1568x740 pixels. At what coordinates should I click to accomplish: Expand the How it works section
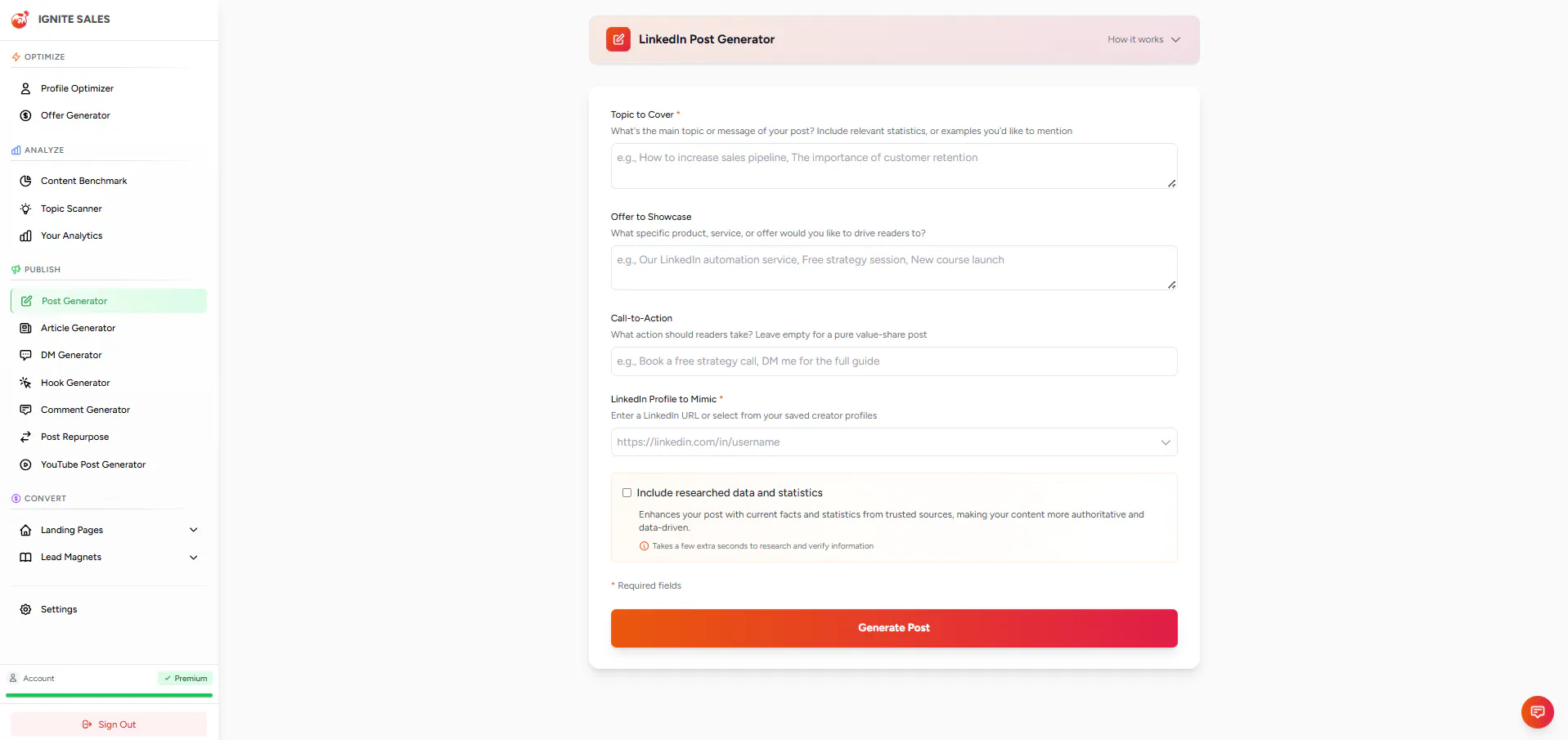click(1143, 39)
